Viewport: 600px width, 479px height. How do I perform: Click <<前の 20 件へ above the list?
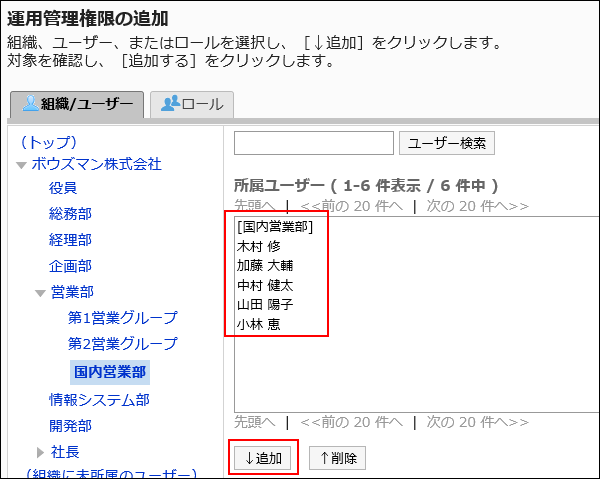click(x=351, y=206)
